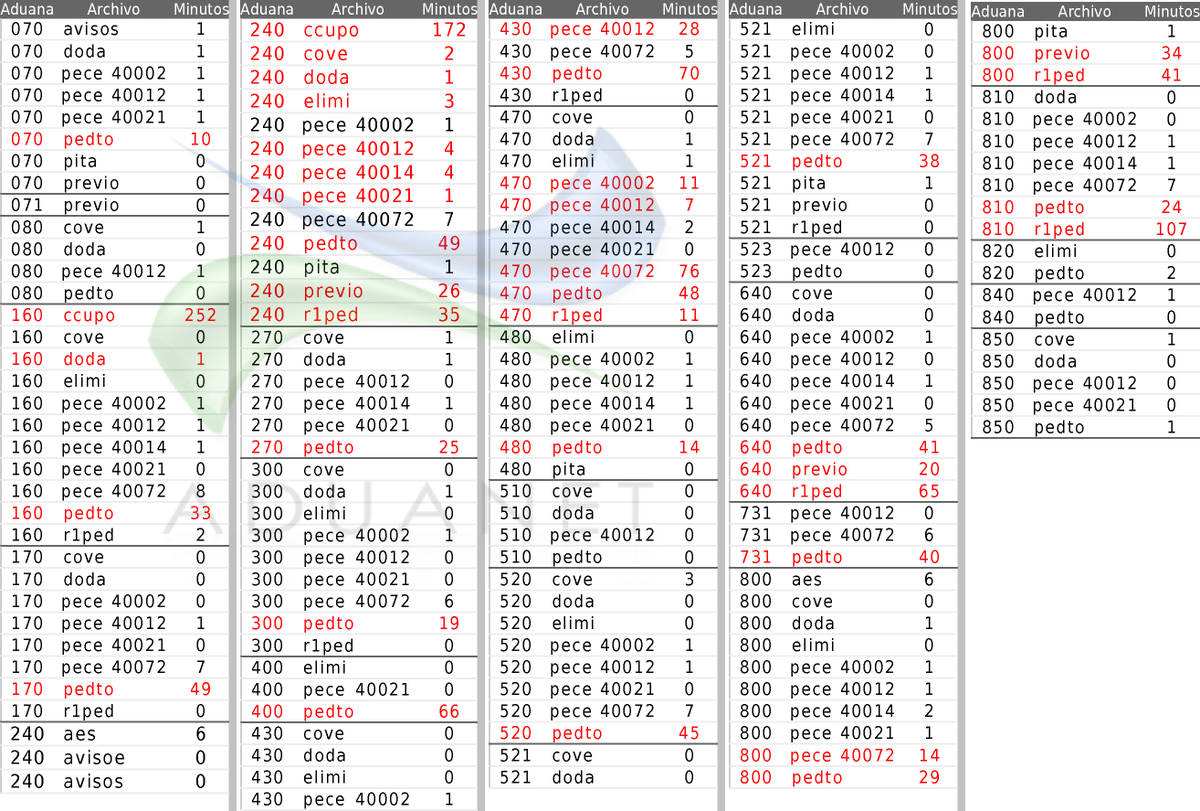The image size is (1200, 811).
Task: Select 49 in the 170 pedto row
Action: pos(200,690)
